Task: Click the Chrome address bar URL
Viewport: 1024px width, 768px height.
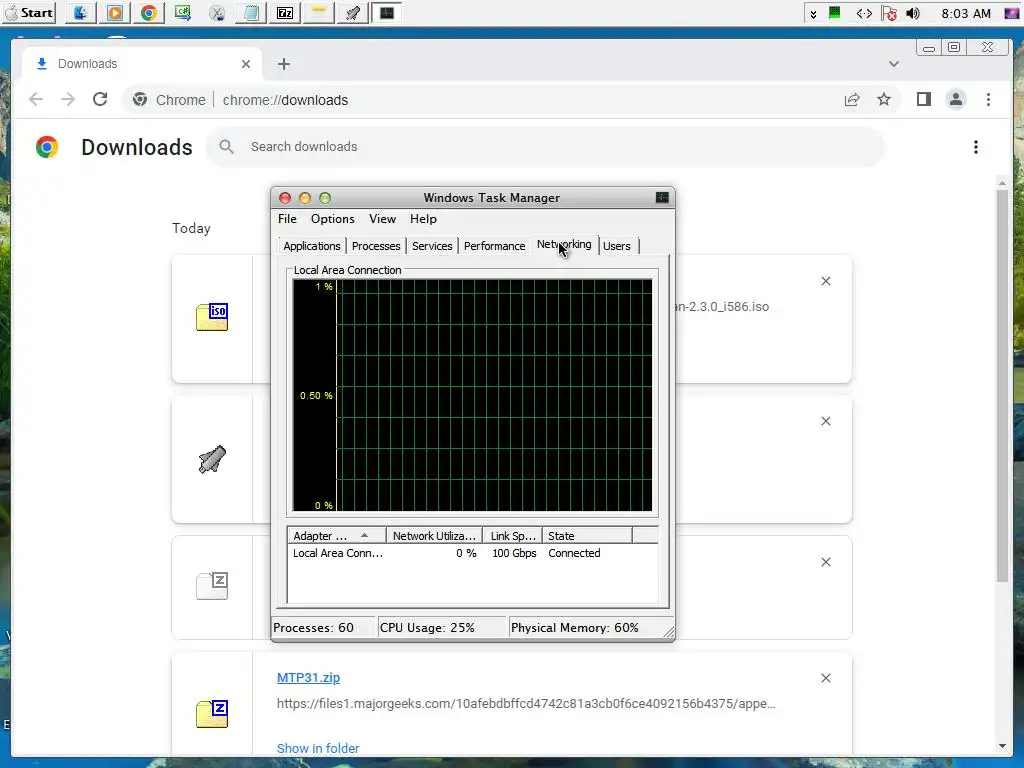Action: (x=285, y=100)
